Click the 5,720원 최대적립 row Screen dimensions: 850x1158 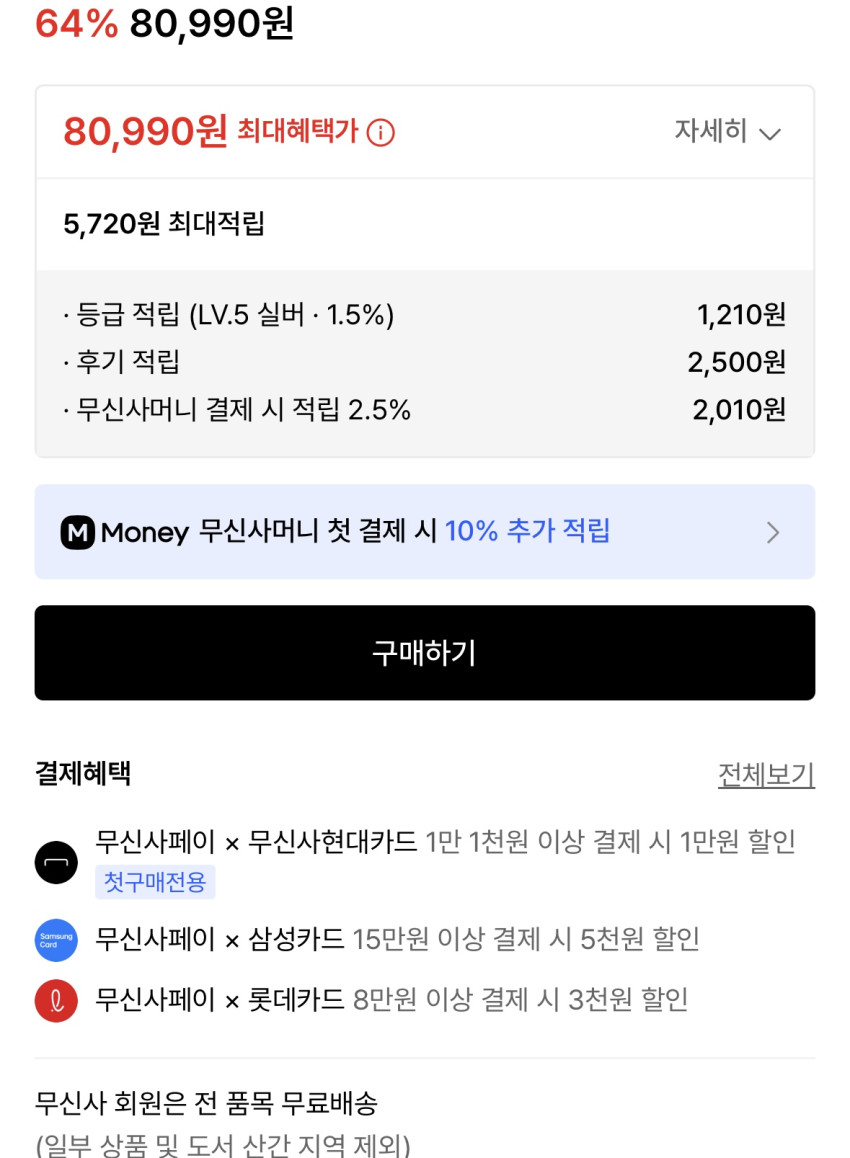click(x=164, y=224)
